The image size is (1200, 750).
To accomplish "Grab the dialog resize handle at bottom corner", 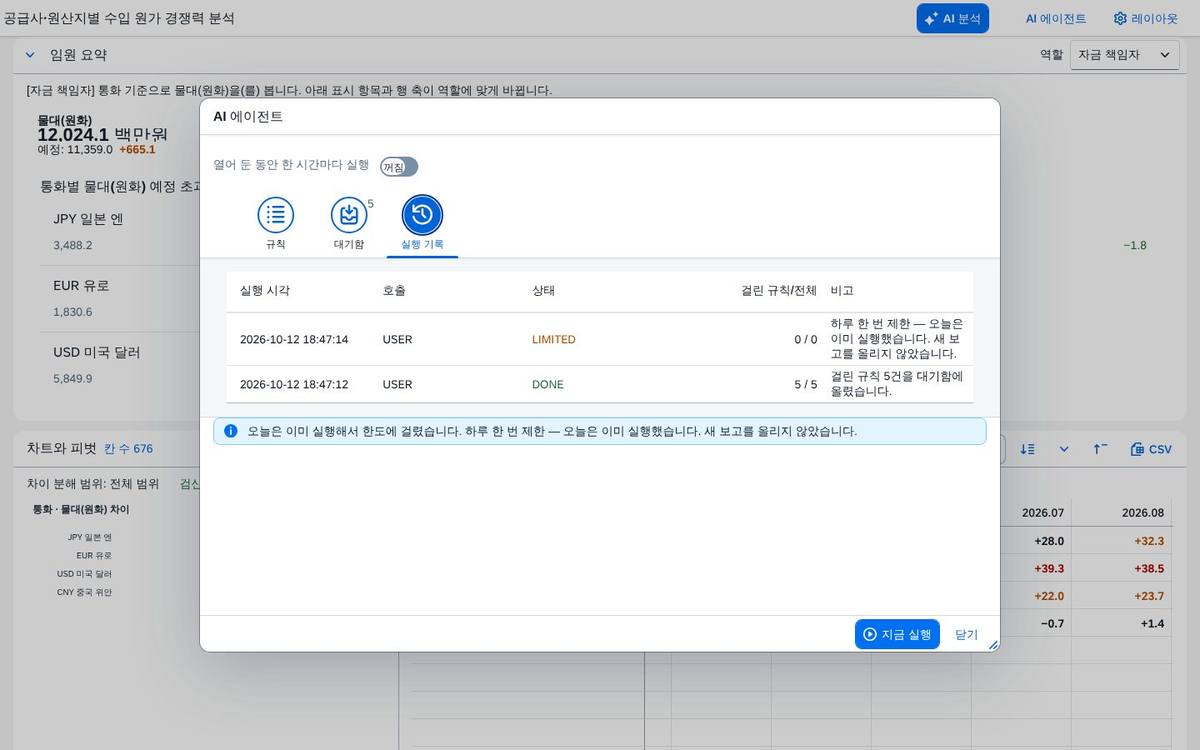I will click(x=993, y=645).
